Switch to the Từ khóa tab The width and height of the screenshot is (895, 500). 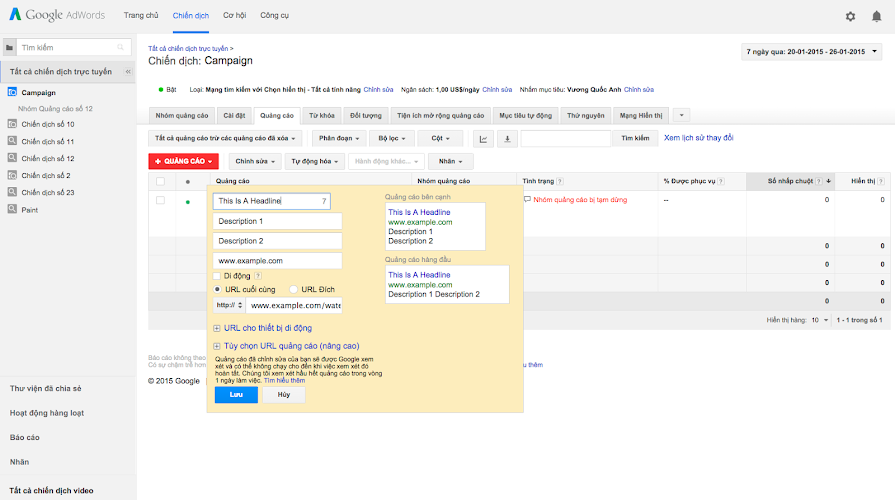(322, 115)
